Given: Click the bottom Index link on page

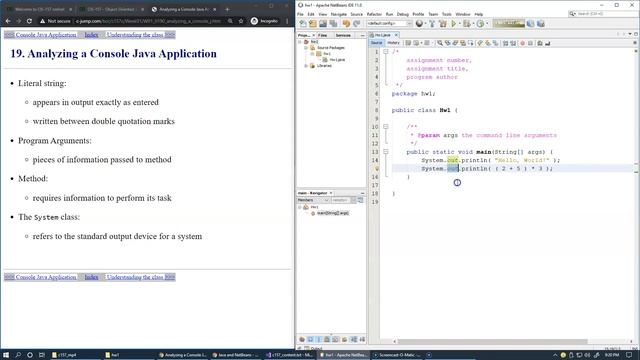Looking at the screenshot, I should coord(91,277).
